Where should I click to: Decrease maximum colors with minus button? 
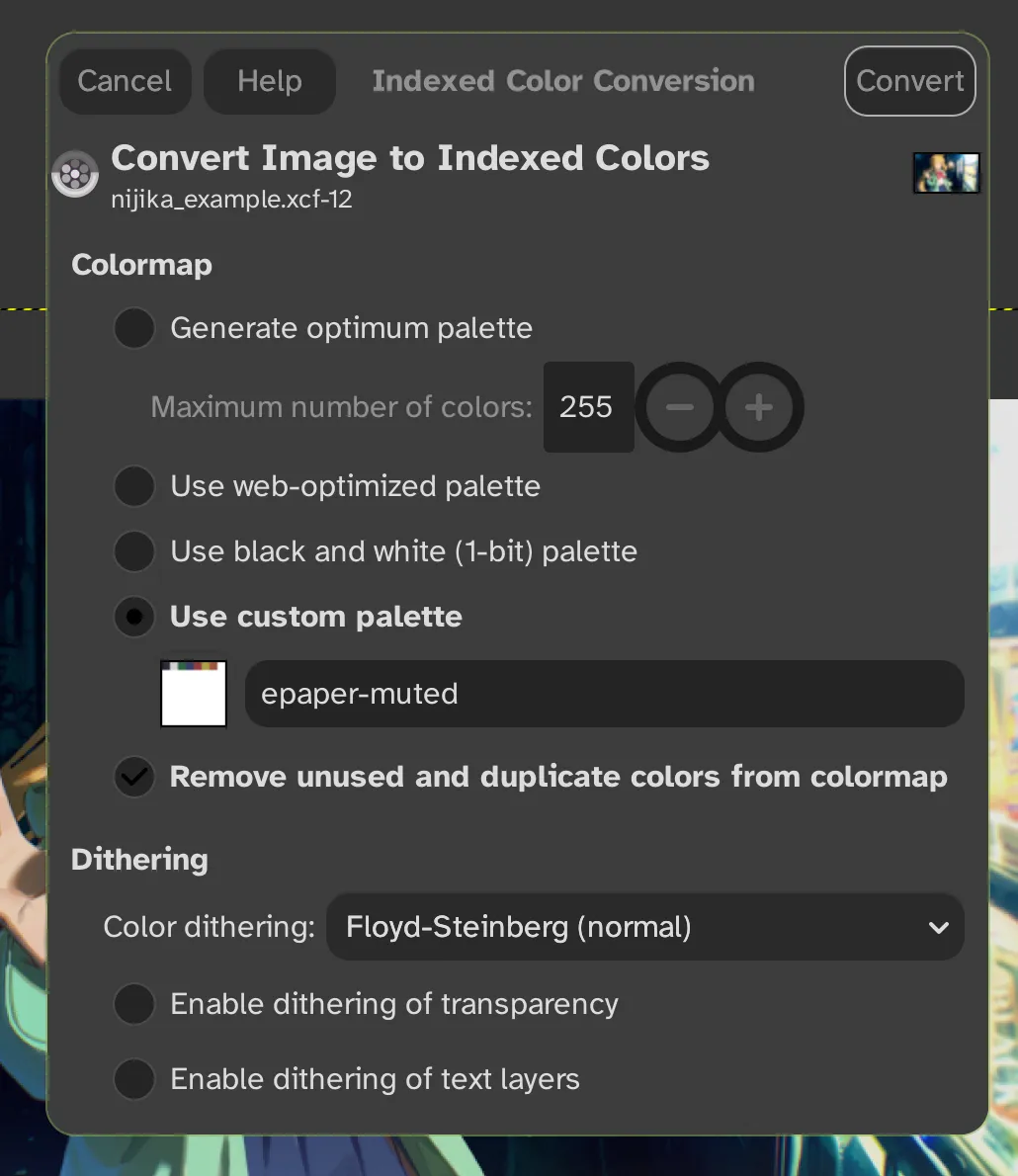(680, 407)
